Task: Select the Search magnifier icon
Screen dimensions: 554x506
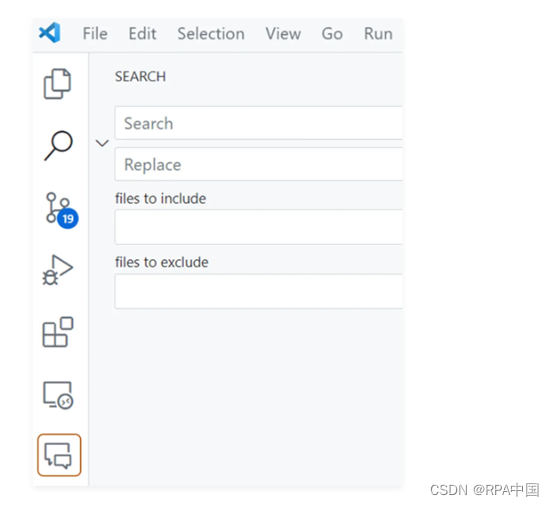Action: point(58,146)
